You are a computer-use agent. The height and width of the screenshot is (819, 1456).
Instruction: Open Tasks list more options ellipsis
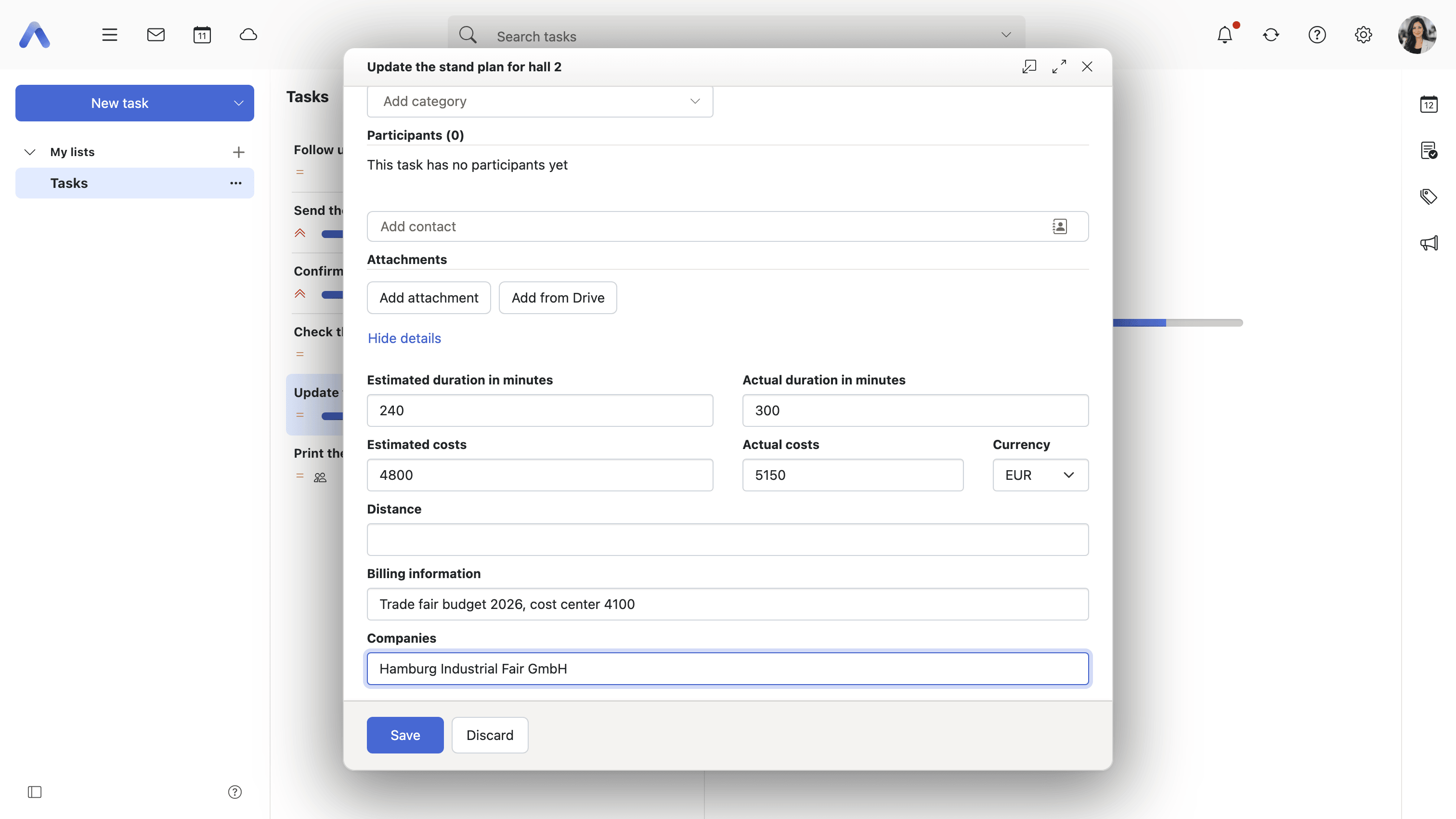pos(236,183)
